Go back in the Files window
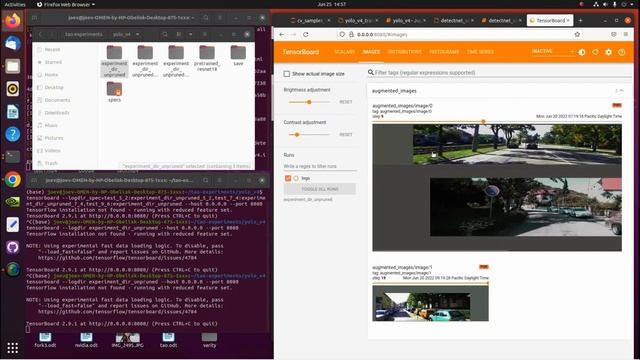Image resolution: width=640 pixels, height=360 pixels. click(40, 34)
